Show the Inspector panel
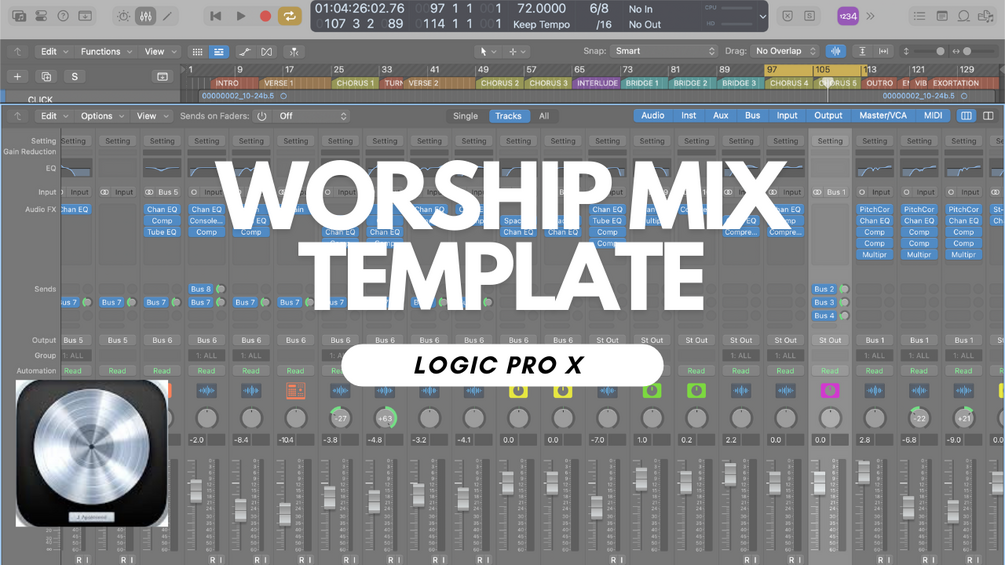Viewport: 1005px width, 565px height. tap(41, 16)
